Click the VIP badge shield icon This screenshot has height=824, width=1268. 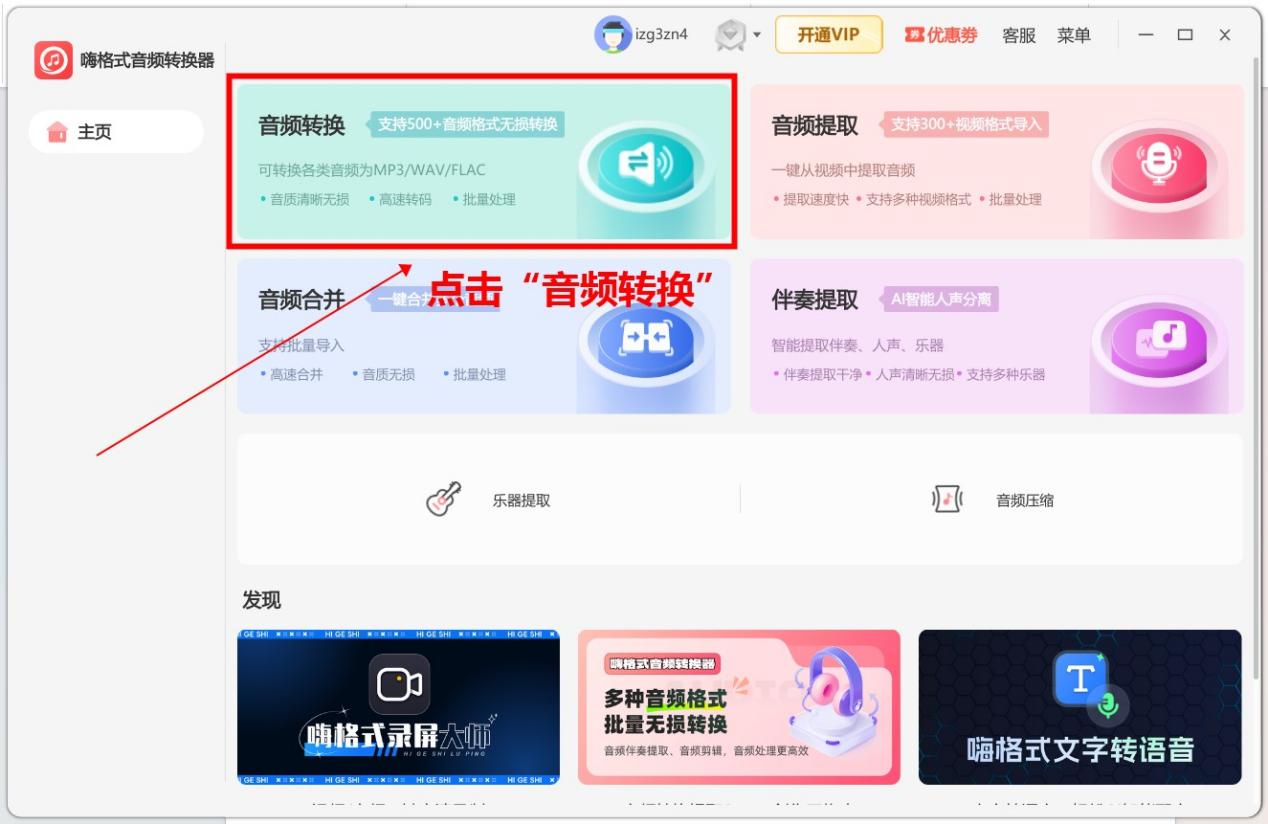tap(731, 36)
